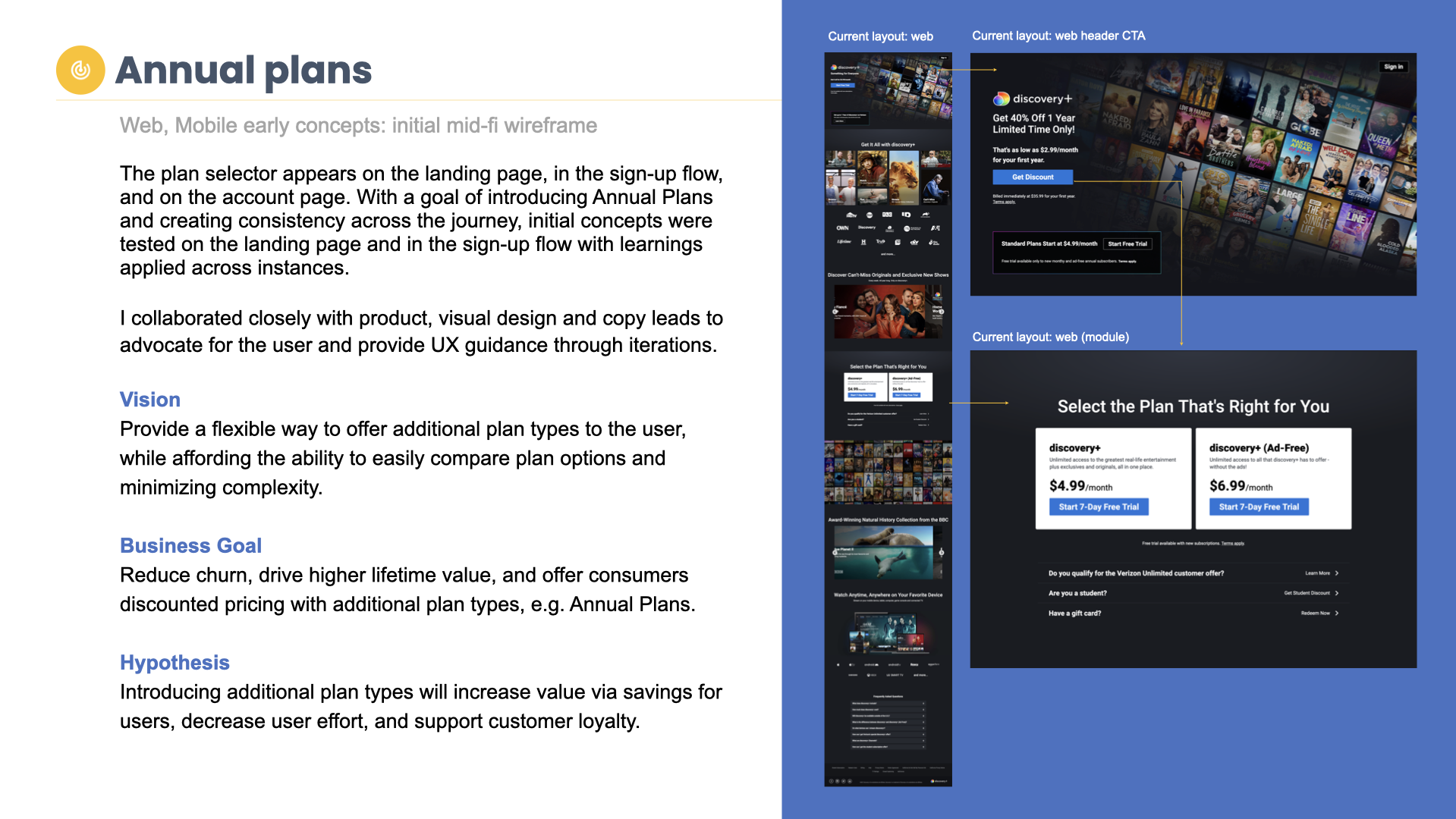Click the 'Have a gift card?' row text
1456x819 pixels.
pyautogui.click(x=1074, y=613)
